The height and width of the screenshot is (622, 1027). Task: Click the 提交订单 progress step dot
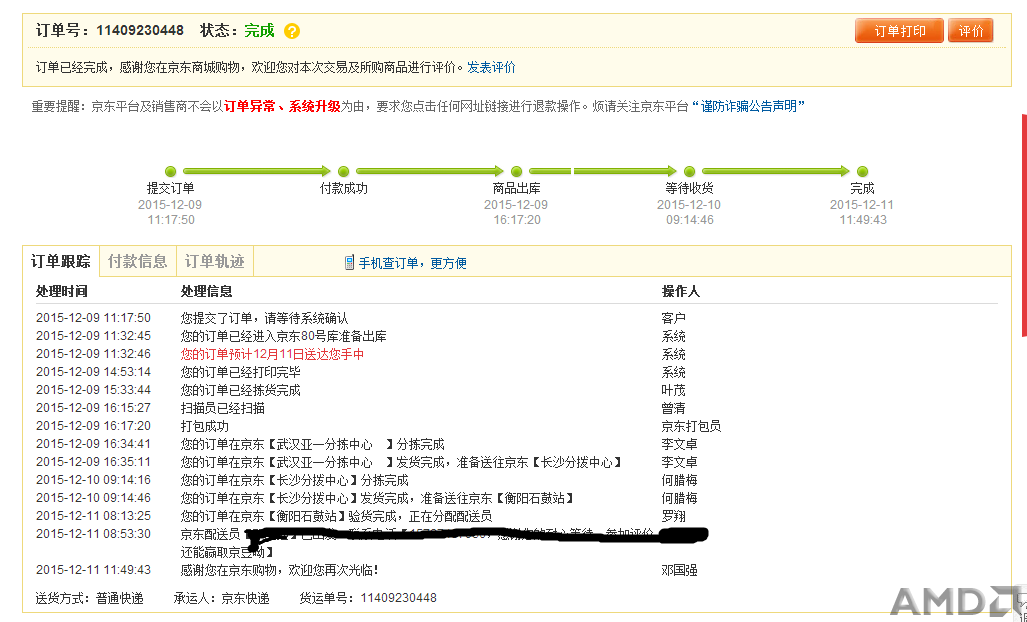tap(170, 172)
